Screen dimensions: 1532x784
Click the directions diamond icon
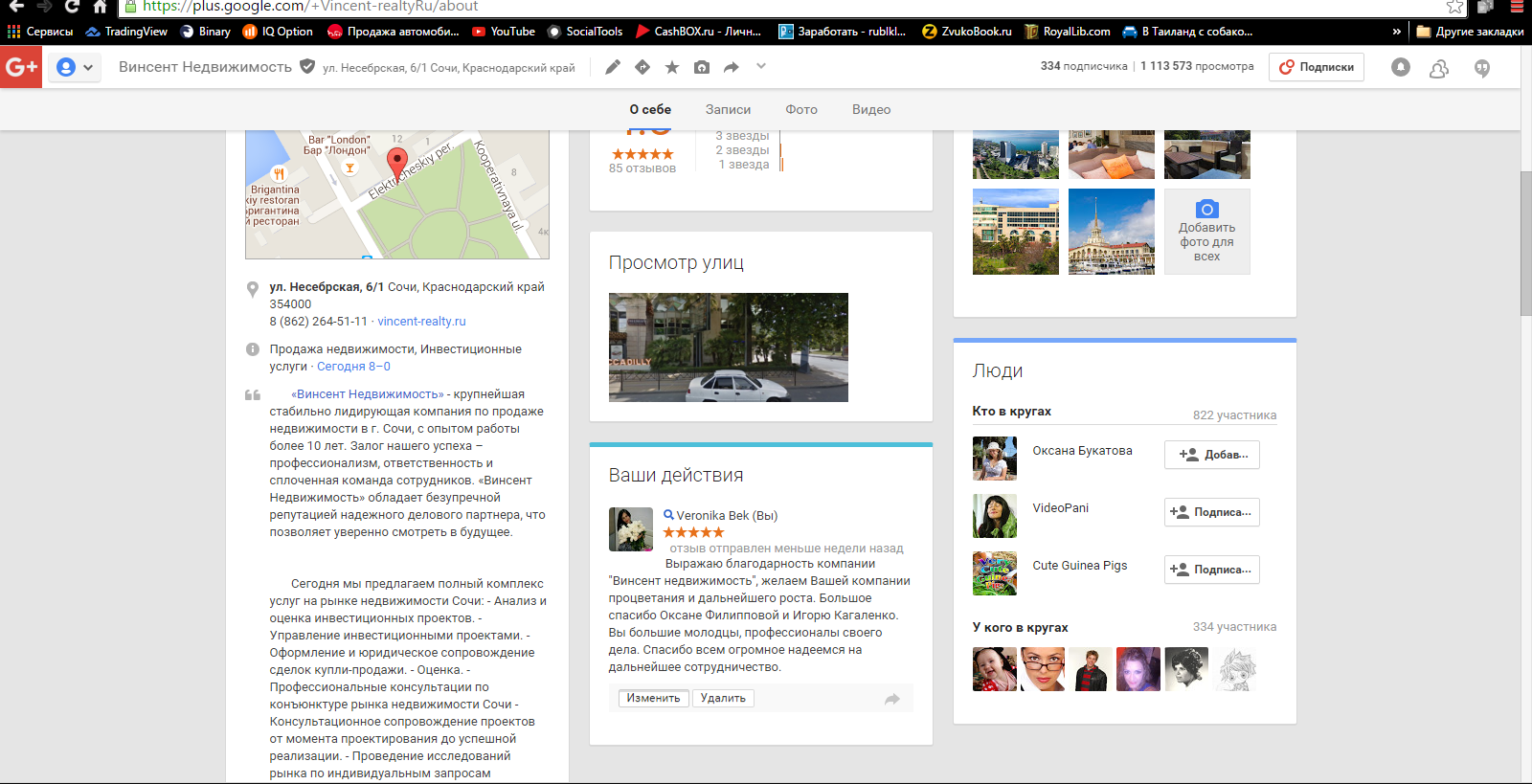coord(642,67)
